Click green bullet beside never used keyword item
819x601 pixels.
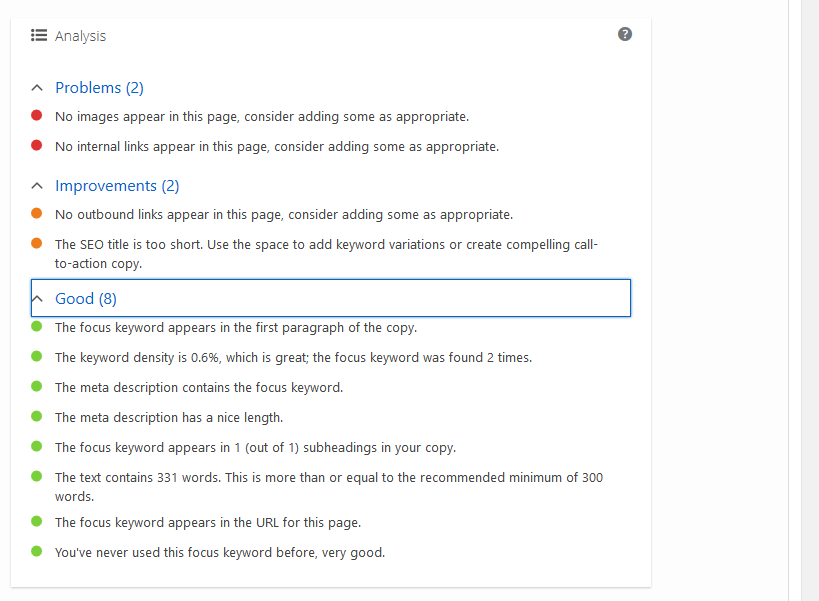[x=37, y=551]
